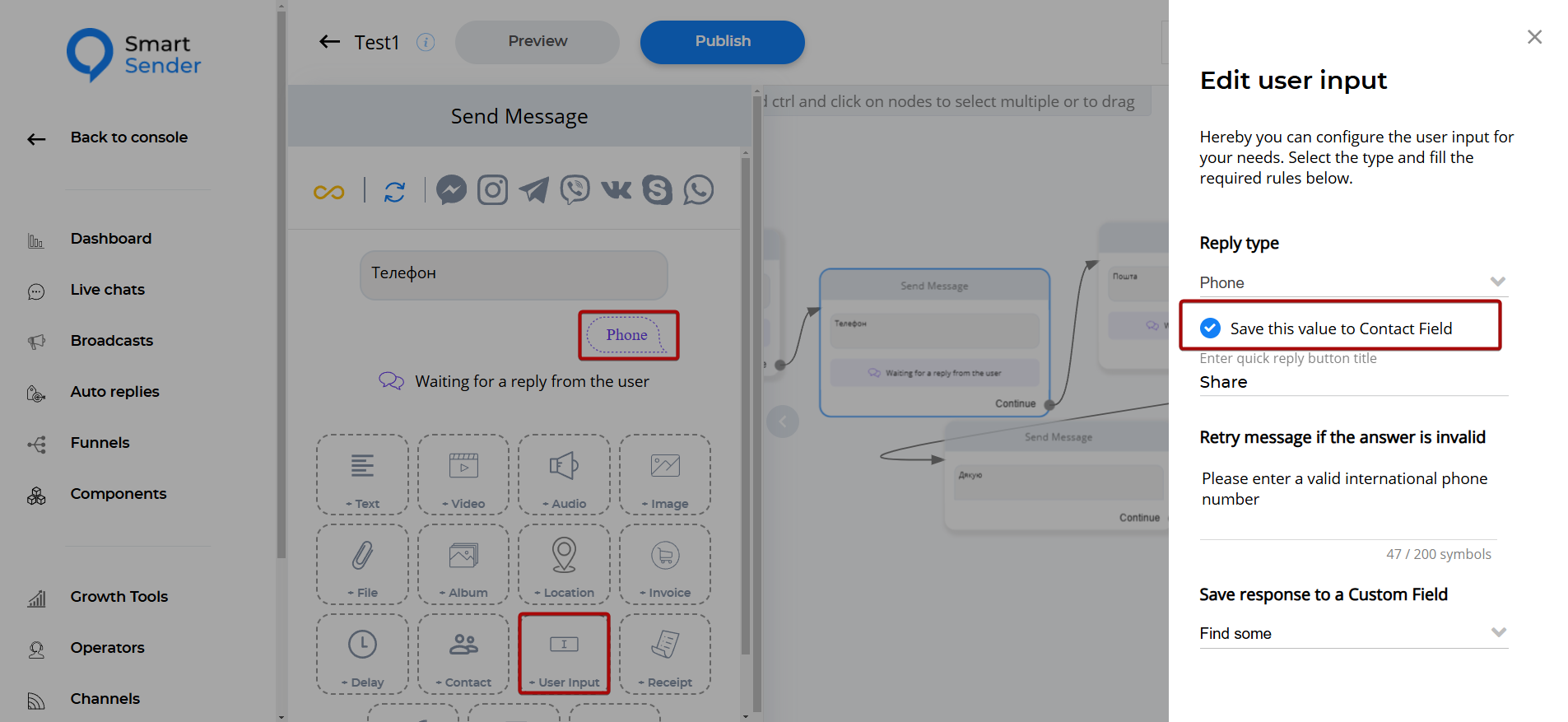Add a Contact block
The height and width of the screenshot is (722, 1568).
(x=463, y=654)
